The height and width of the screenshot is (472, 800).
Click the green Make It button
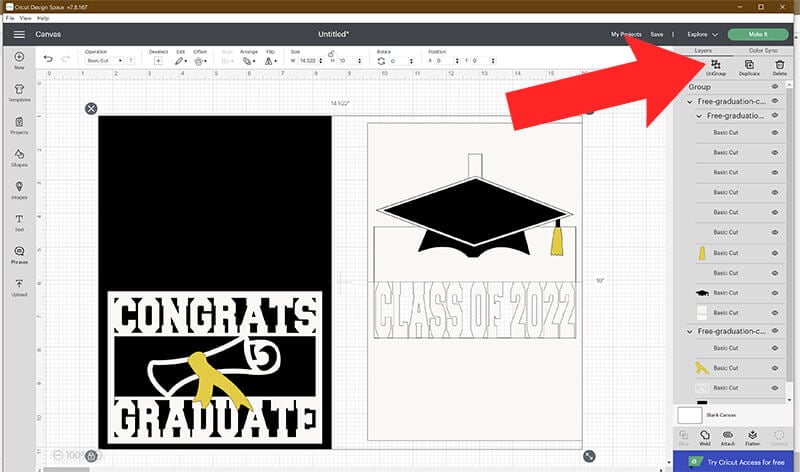click(758, 34)
